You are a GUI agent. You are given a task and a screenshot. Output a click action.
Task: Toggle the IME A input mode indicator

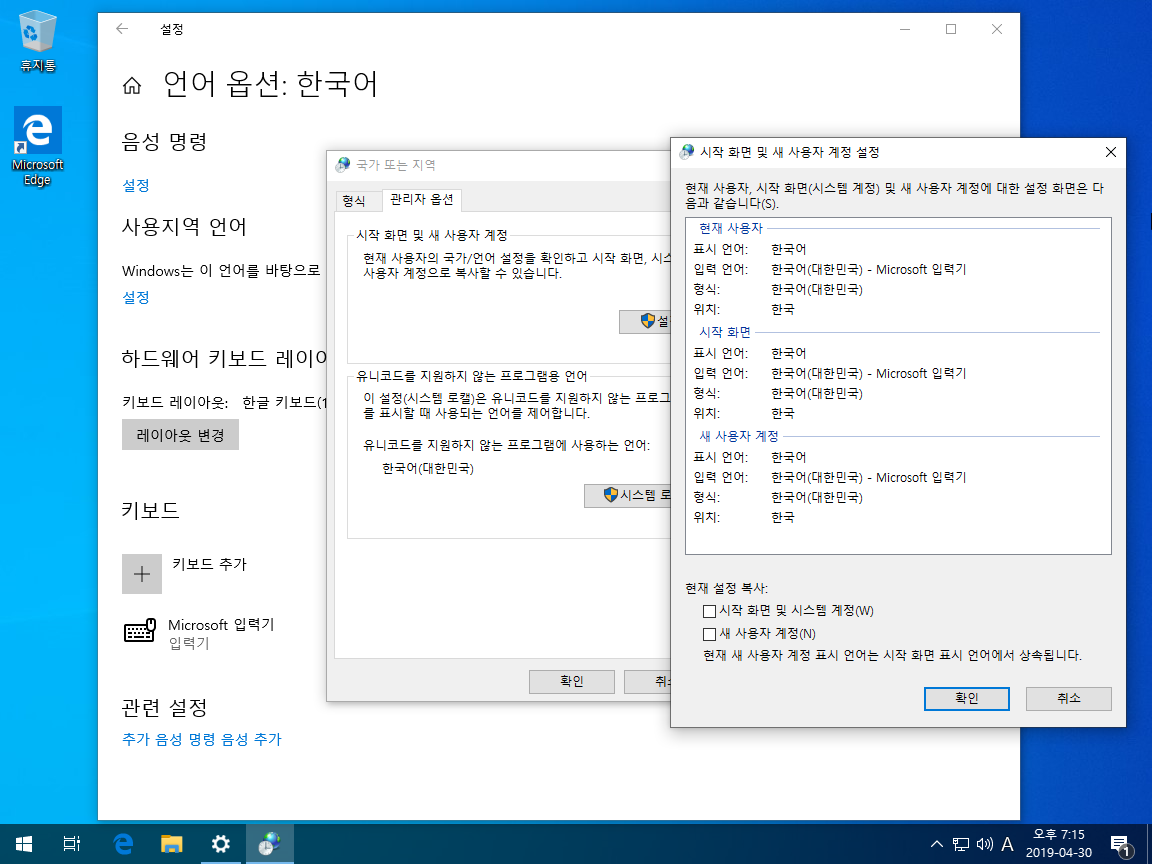(x=1007, y=844)
